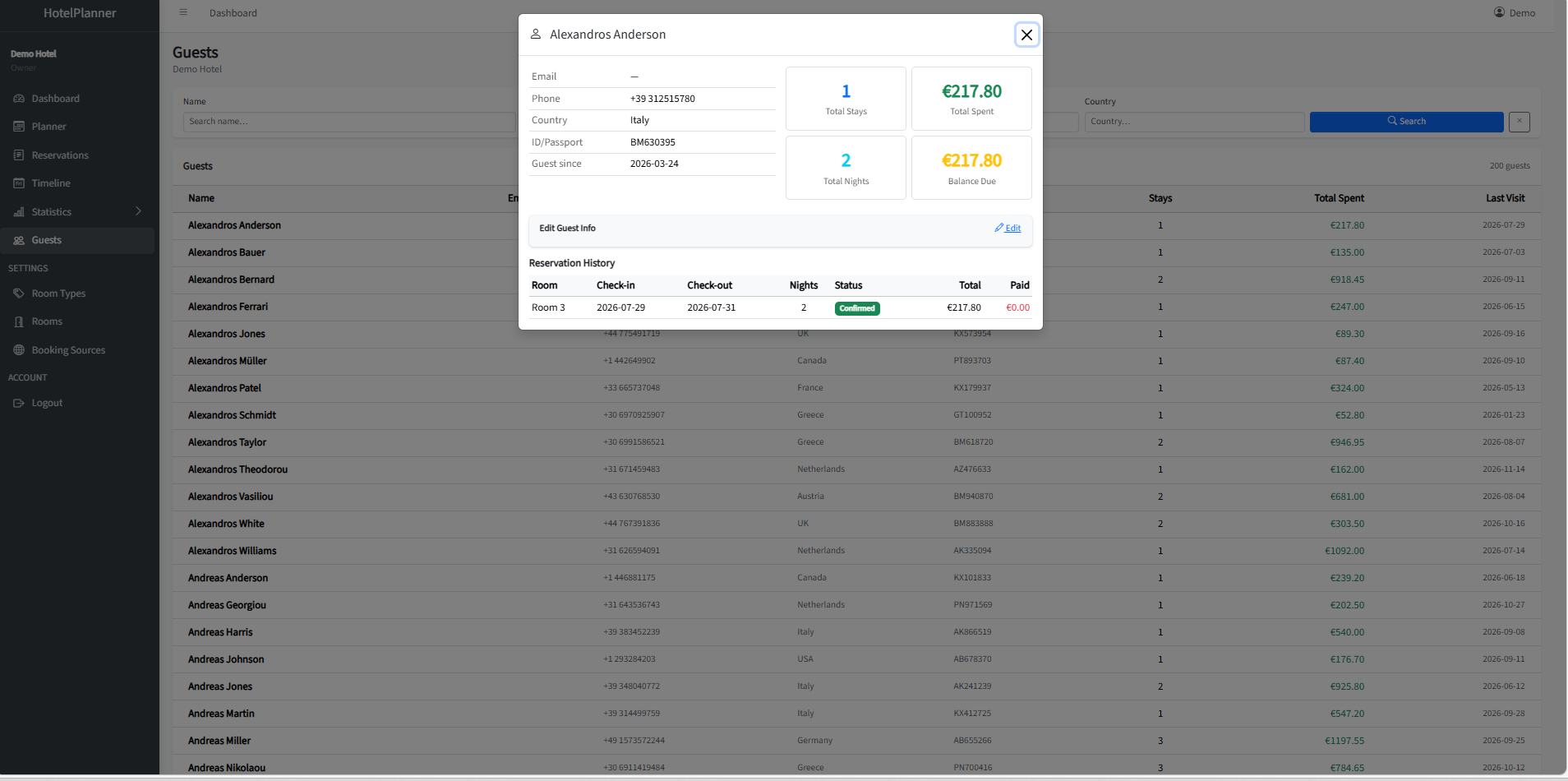The height and width of the screenshot is (781, 1568).
Task: Toggle the hamburger sidebar menu icon
Action: point(183,12)
